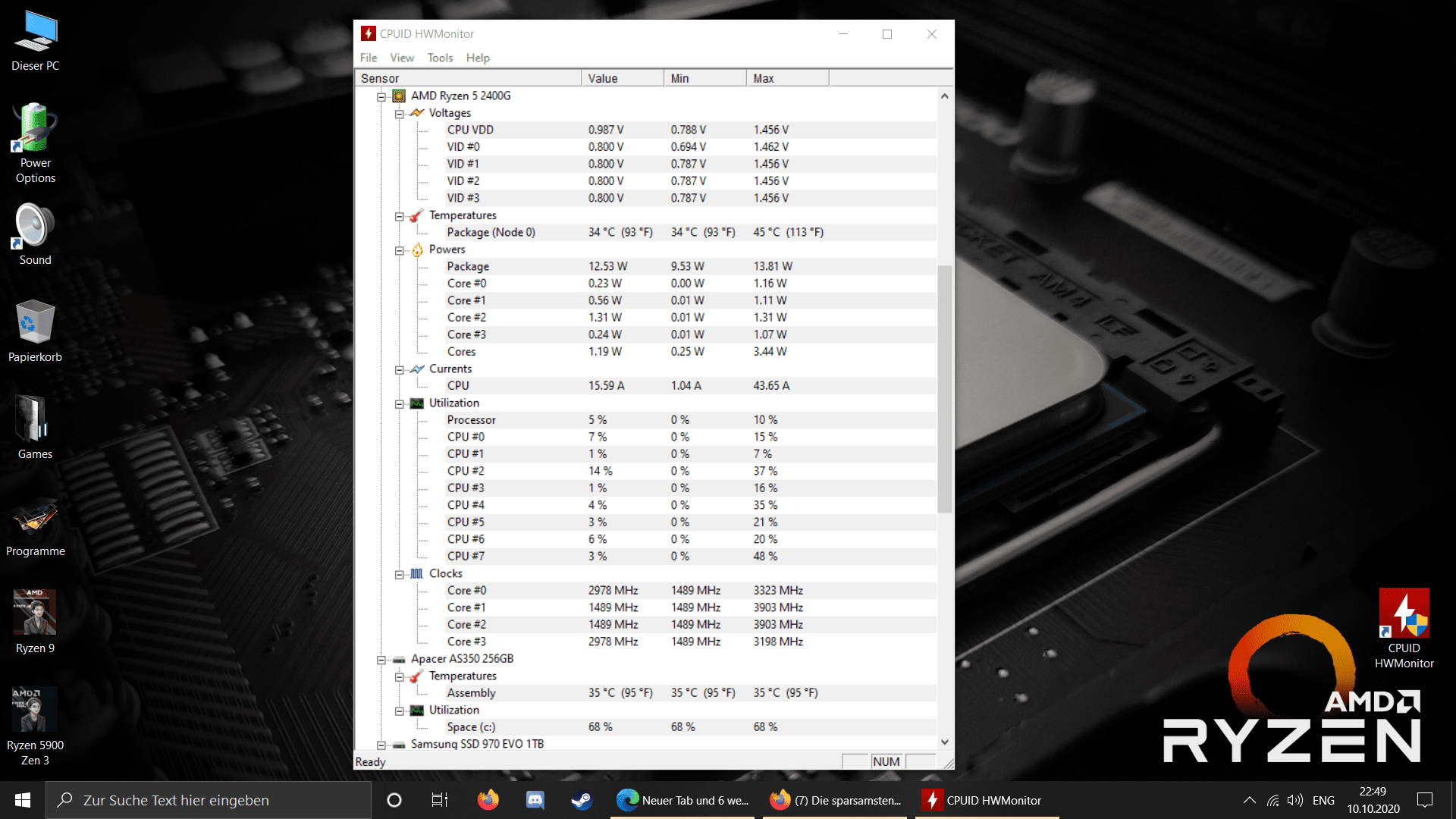Collapse the Voltages tree section
Viewport: 1456px width, 819px height.
click(399, 114)
